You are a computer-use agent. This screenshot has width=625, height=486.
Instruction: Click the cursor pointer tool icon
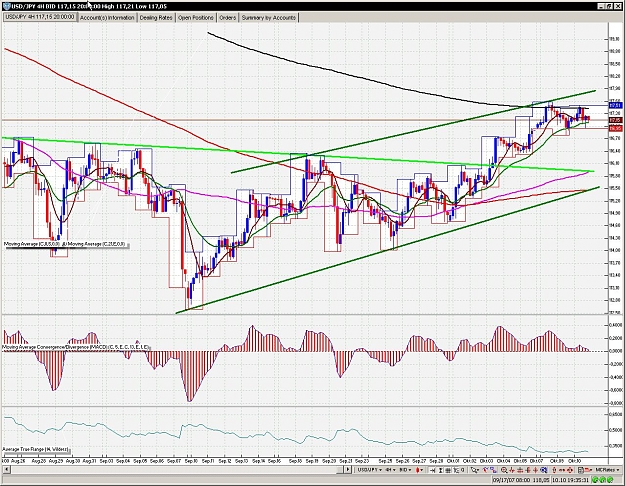(474, 470)
